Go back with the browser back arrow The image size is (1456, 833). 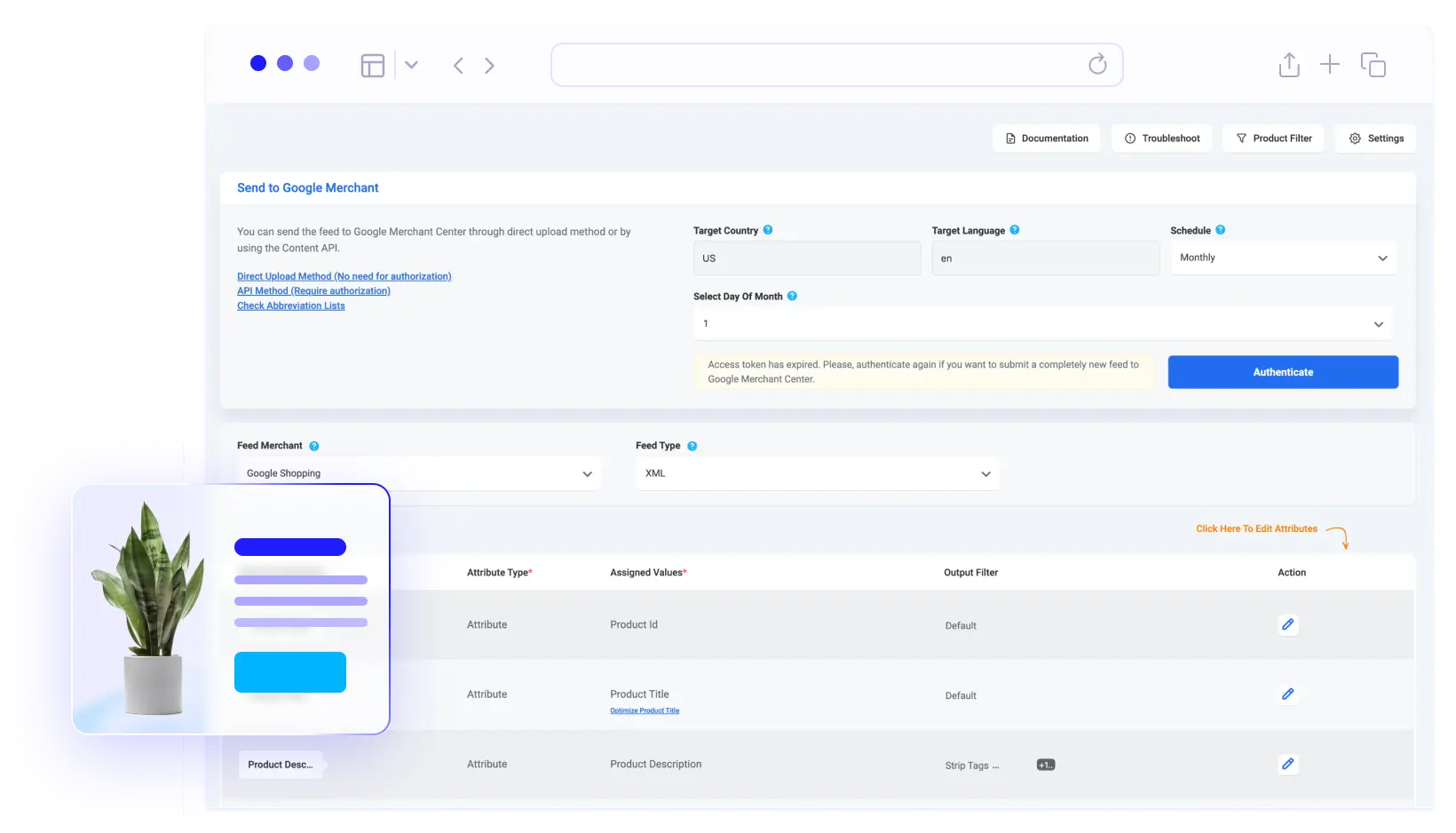coord(458,66)
